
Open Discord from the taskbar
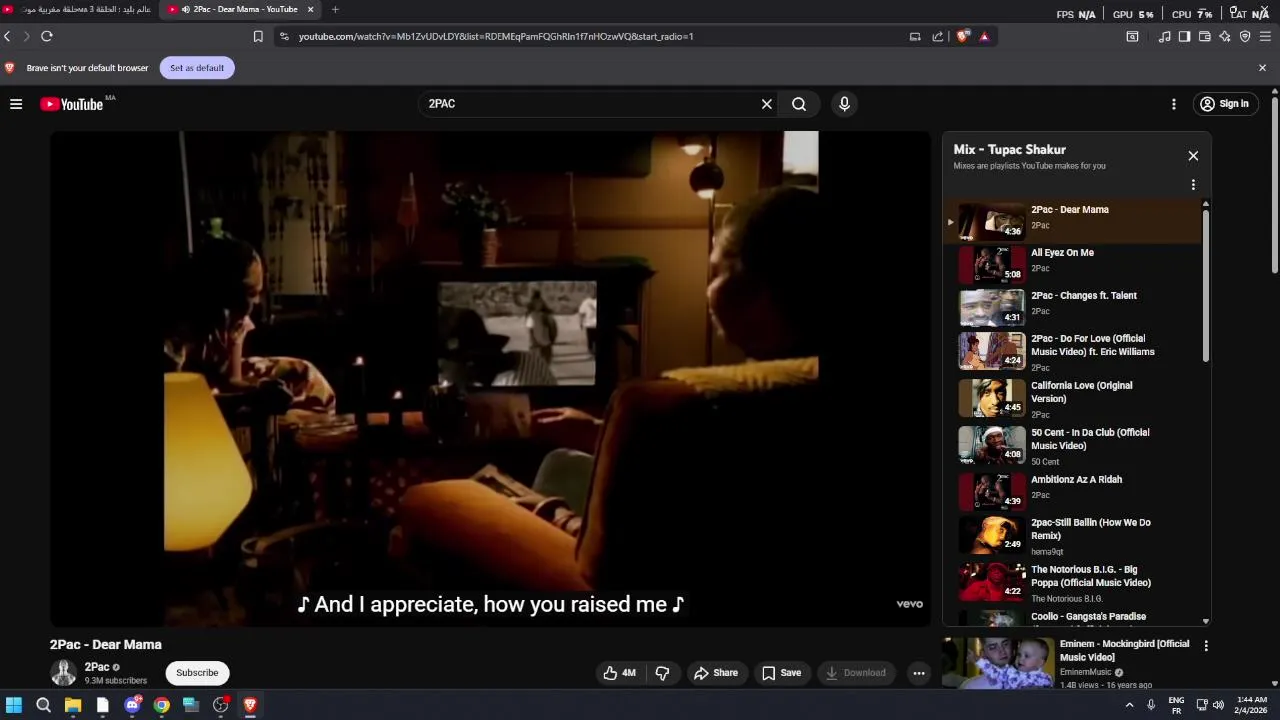coord(132,705)
